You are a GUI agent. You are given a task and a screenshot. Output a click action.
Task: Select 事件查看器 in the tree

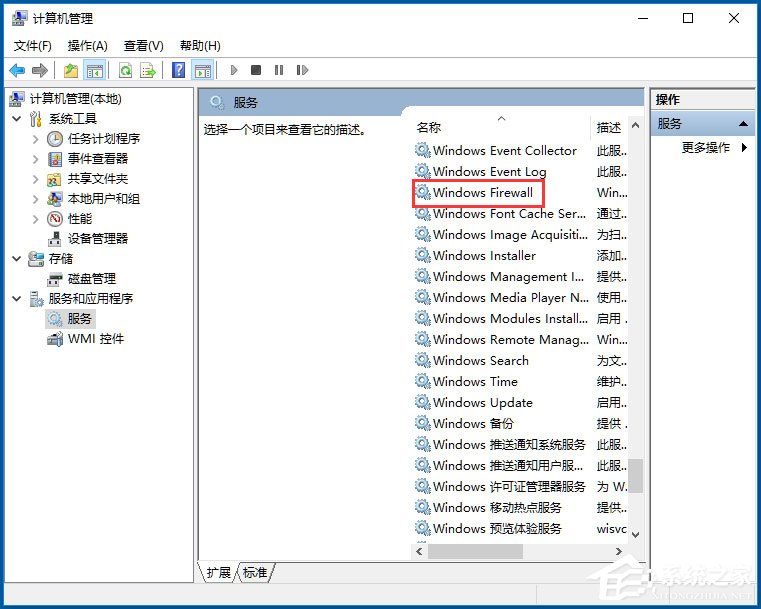98,159
